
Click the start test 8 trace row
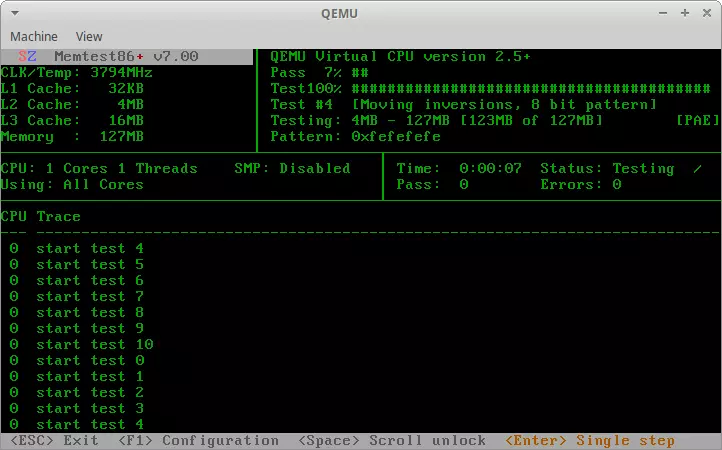(x=76, y=313)
